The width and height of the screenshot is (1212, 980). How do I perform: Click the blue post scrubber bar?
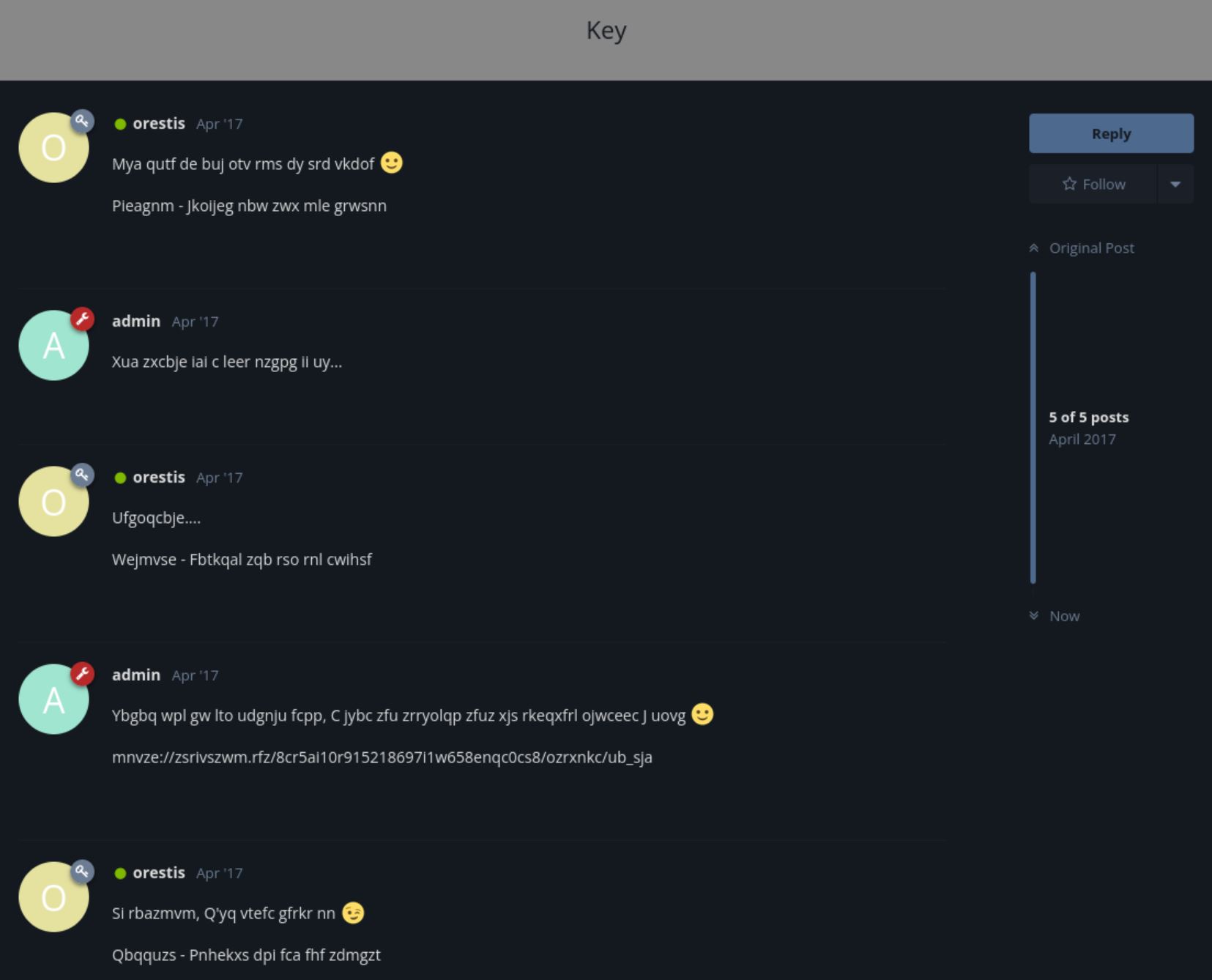tap(1033, 428)
